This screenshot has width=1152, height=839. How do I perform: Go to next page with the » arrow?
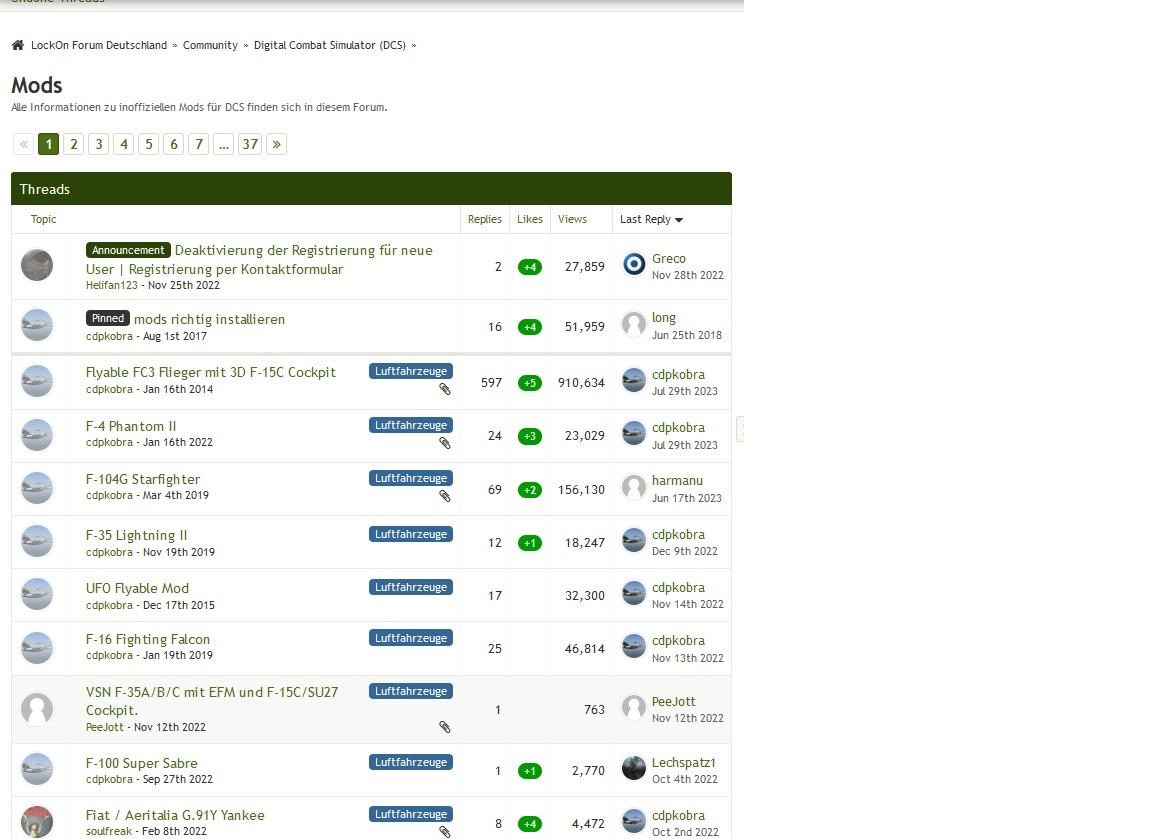276,144
